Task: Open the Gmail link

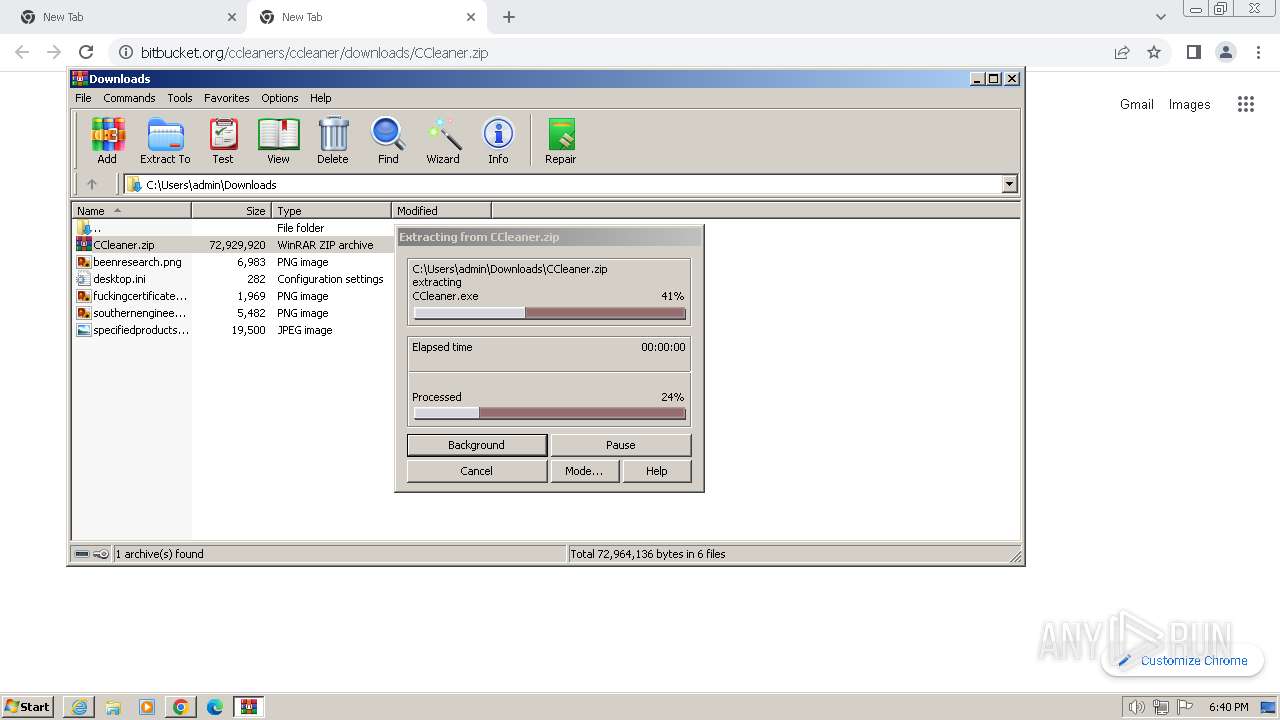Action: coord(1136,104)
